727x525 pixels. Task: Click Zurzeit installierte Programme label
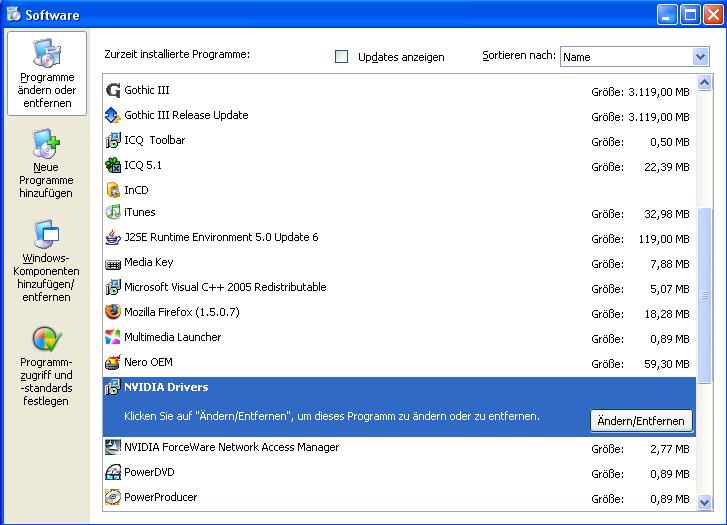click(x=177, y=54)
